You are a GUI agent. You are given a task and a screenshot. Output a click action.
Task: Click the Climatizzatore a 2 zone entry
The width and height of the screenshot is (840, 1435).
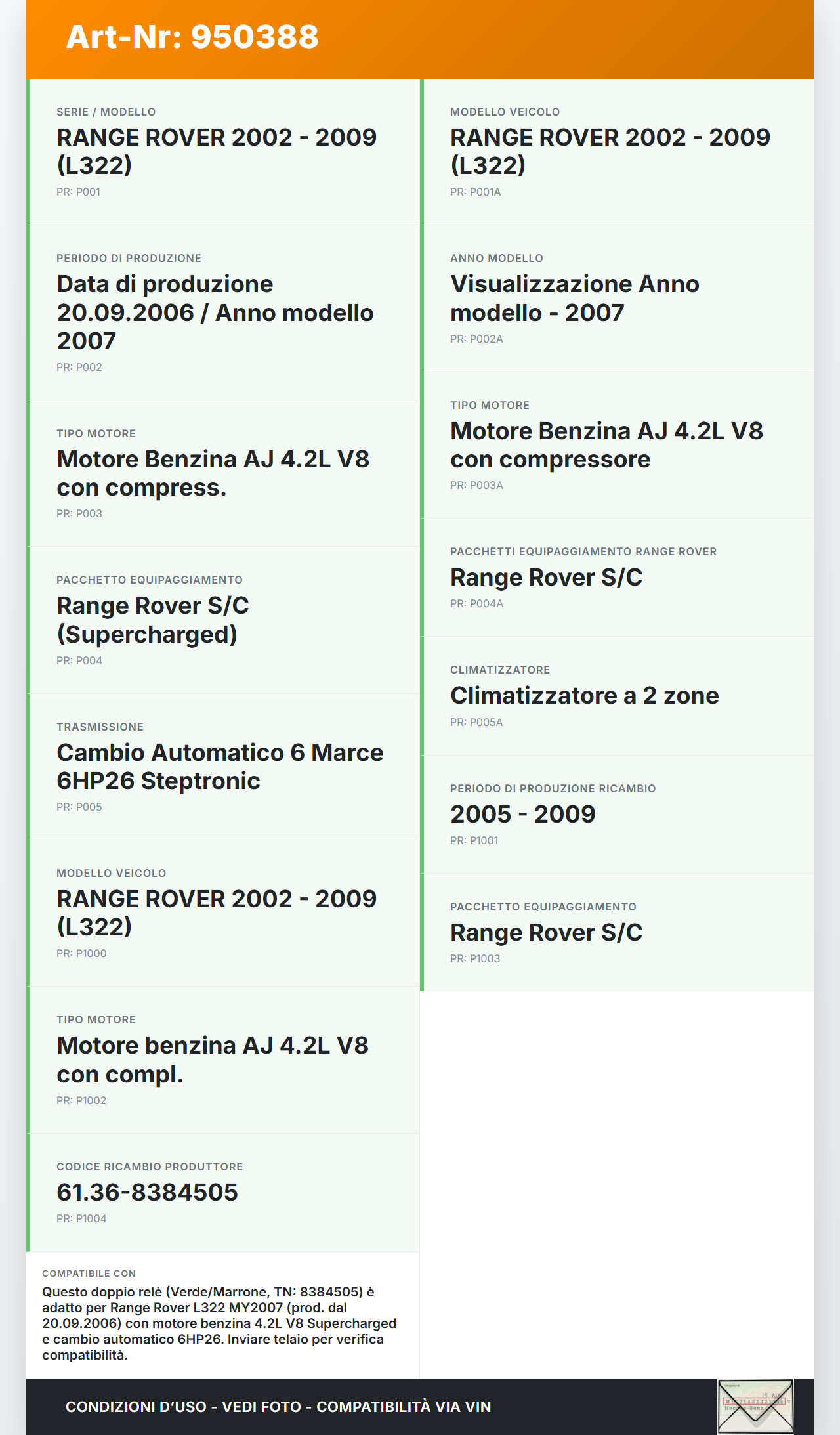pos(617,696)
